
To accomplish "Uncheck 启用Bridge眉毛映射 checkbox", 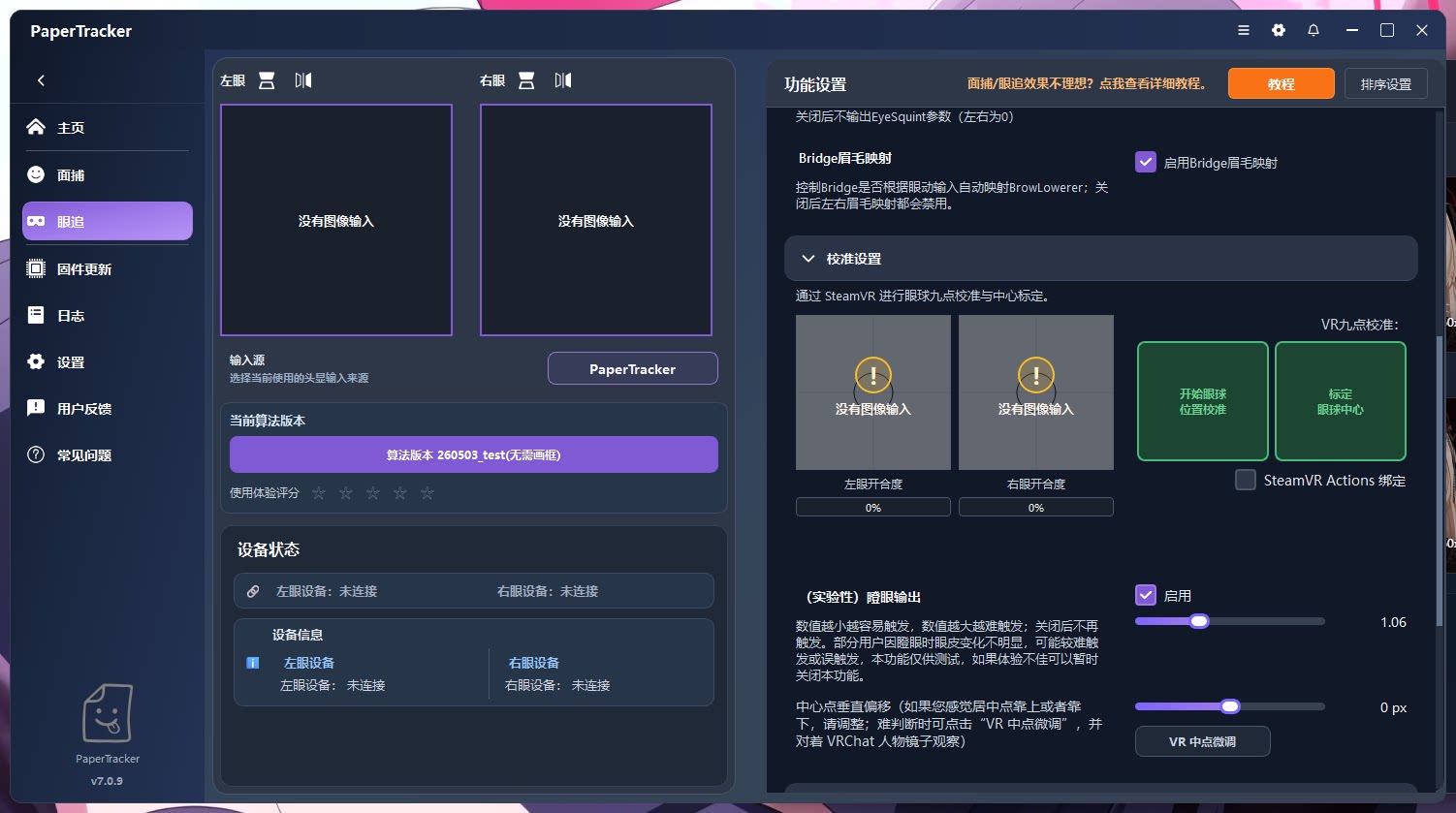I will click(1146, 162).
